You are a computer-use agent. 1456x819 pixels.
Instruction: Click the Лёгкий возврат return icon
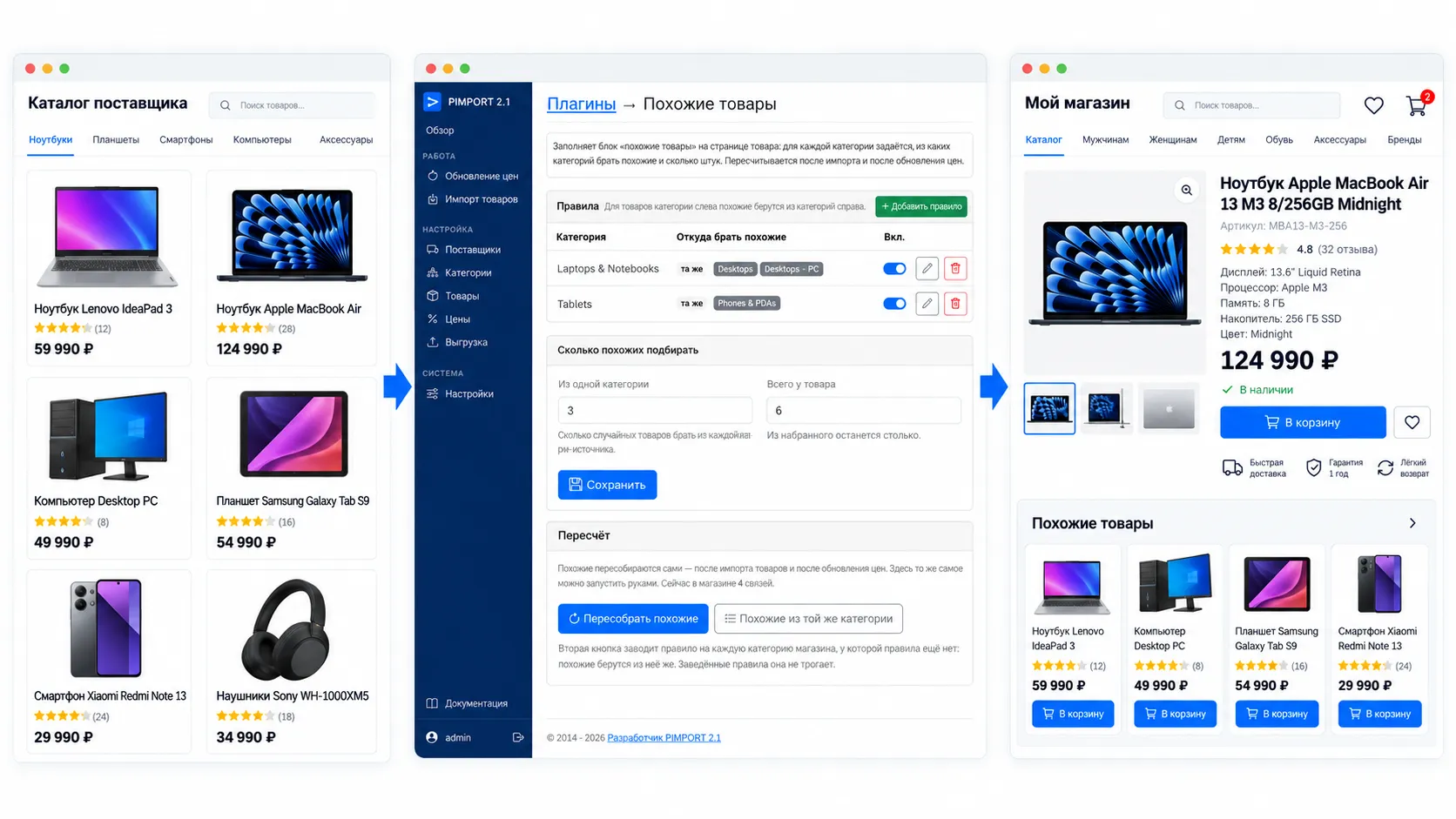(1385, 468)
